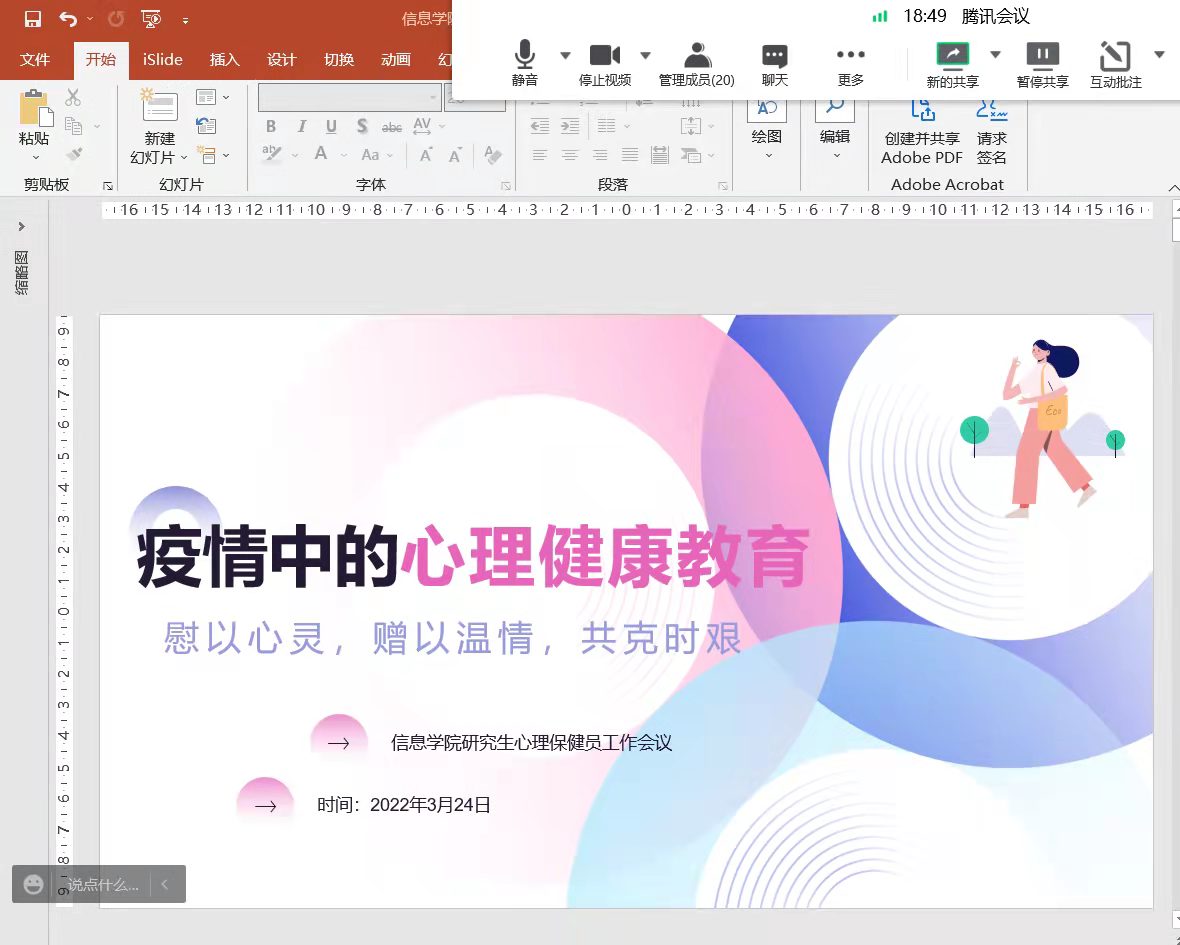
Task: Open 管理成员 to view the 20 participants
Action: click(696, 60)
